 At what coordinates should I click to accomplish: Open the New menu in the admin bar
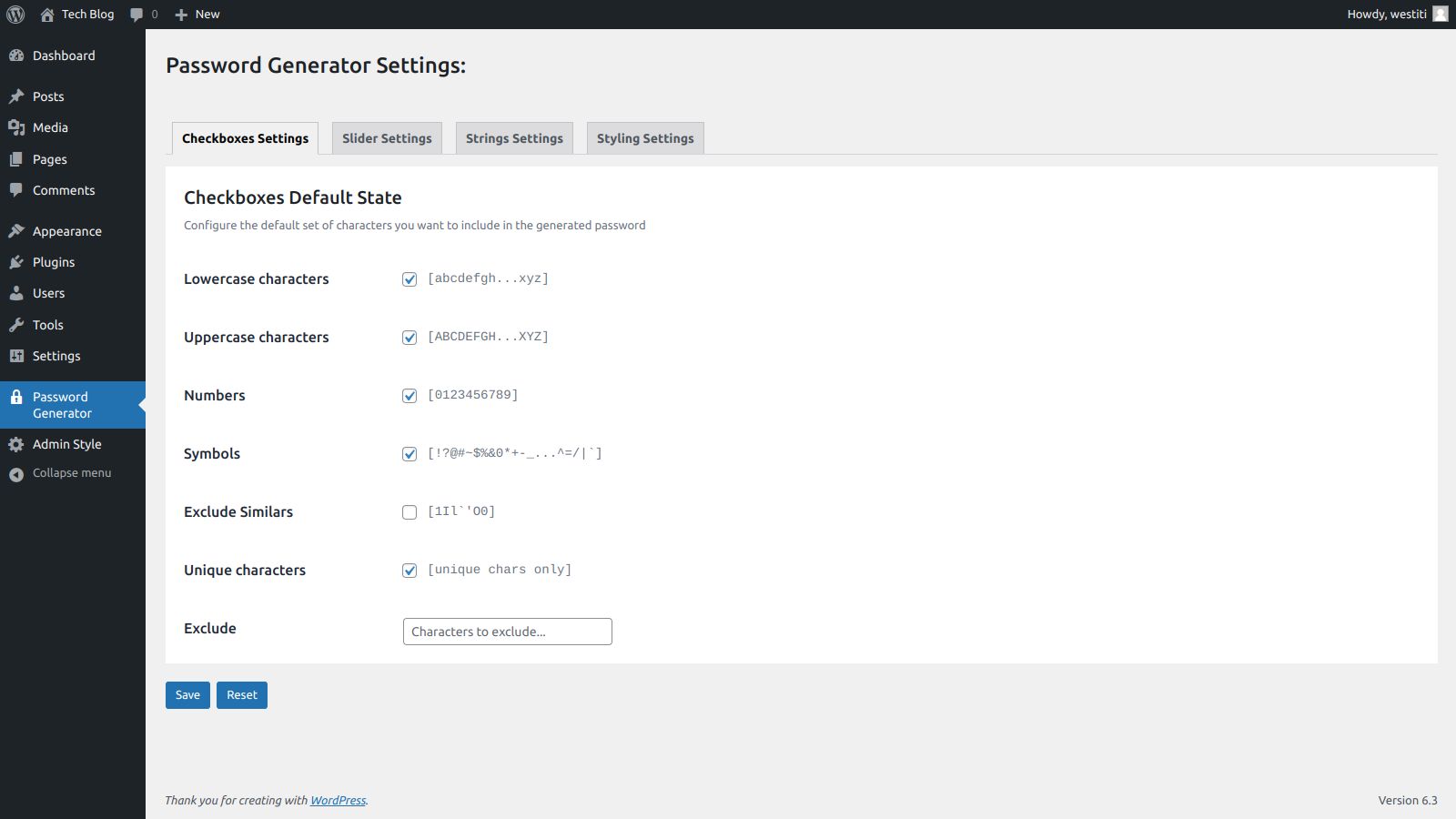tap(196, 14)
